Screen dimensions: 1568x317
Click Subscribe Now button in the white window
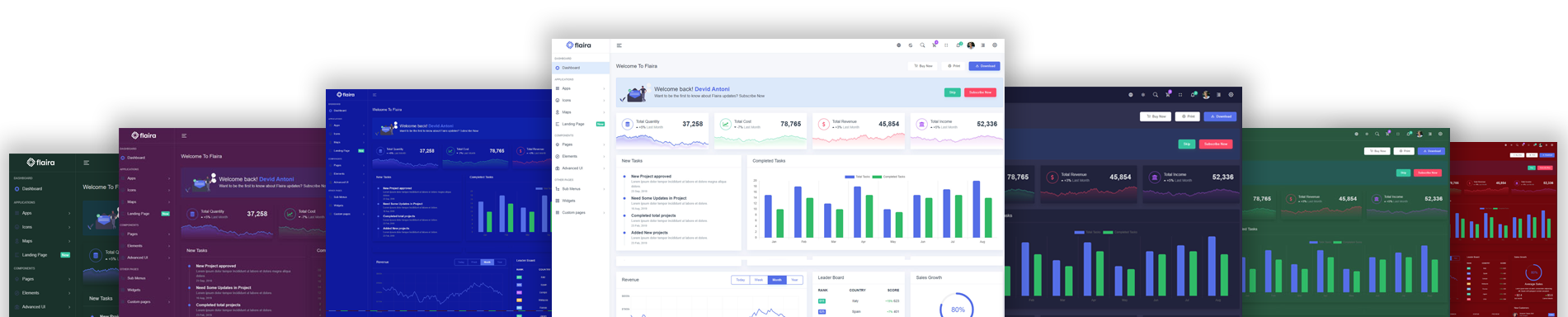(x=980, y=92)
